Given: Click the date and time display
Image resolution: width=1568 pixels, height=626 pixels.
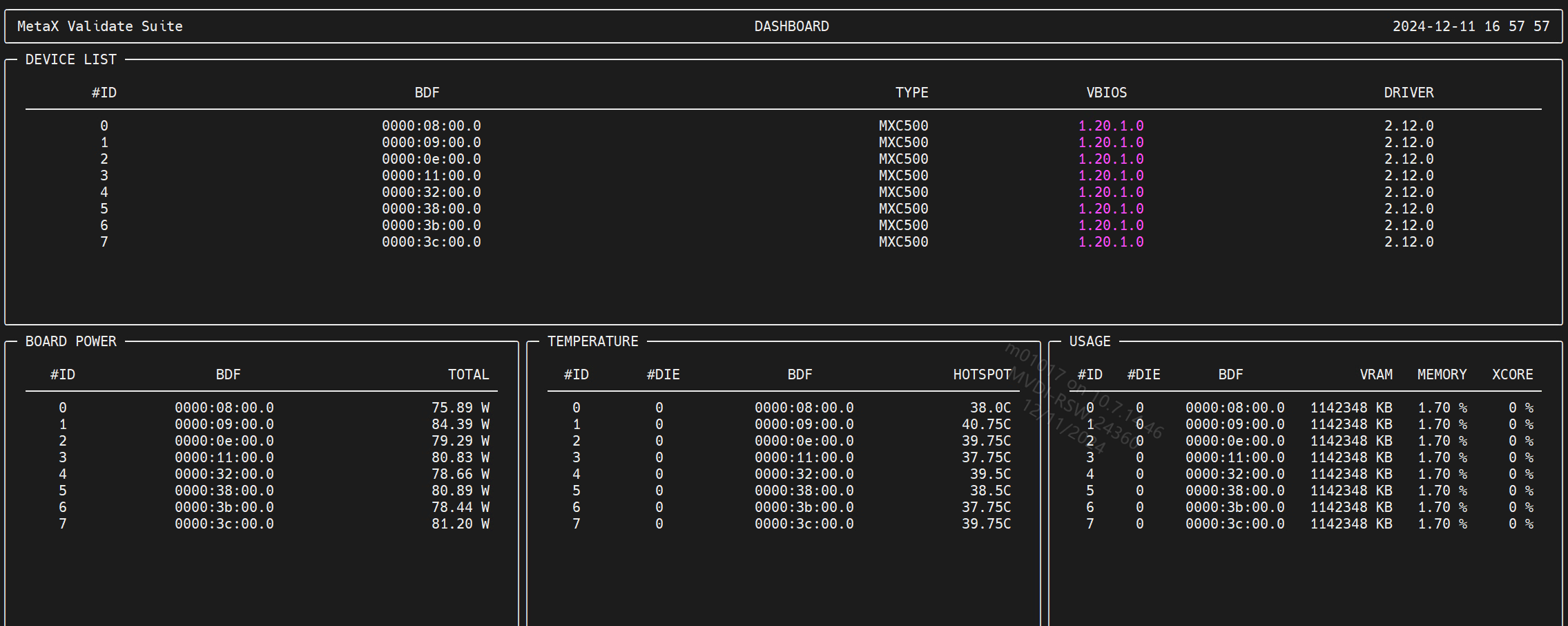Looking at the screenshot, I should click(1471, 26).
